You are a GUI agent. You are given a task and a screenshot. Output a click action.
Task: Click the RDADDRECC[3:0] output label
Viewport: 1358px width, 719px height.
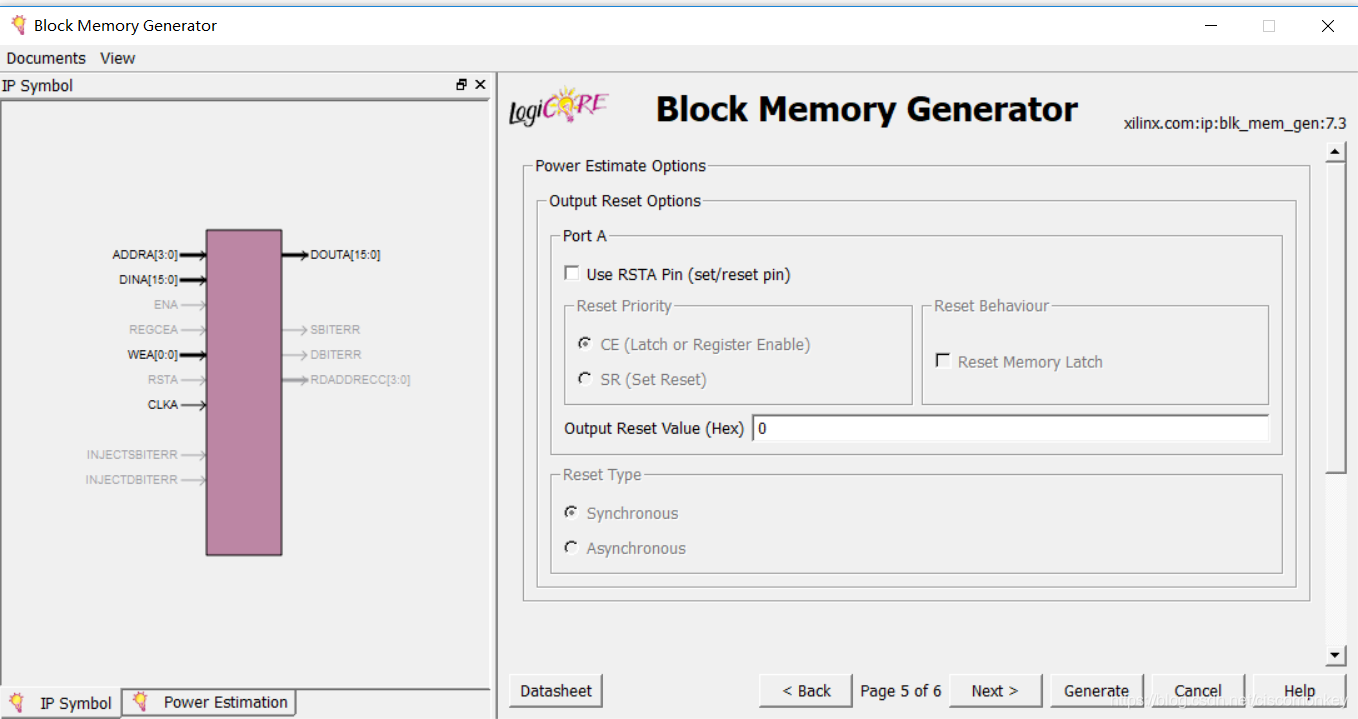coord(360,380)
